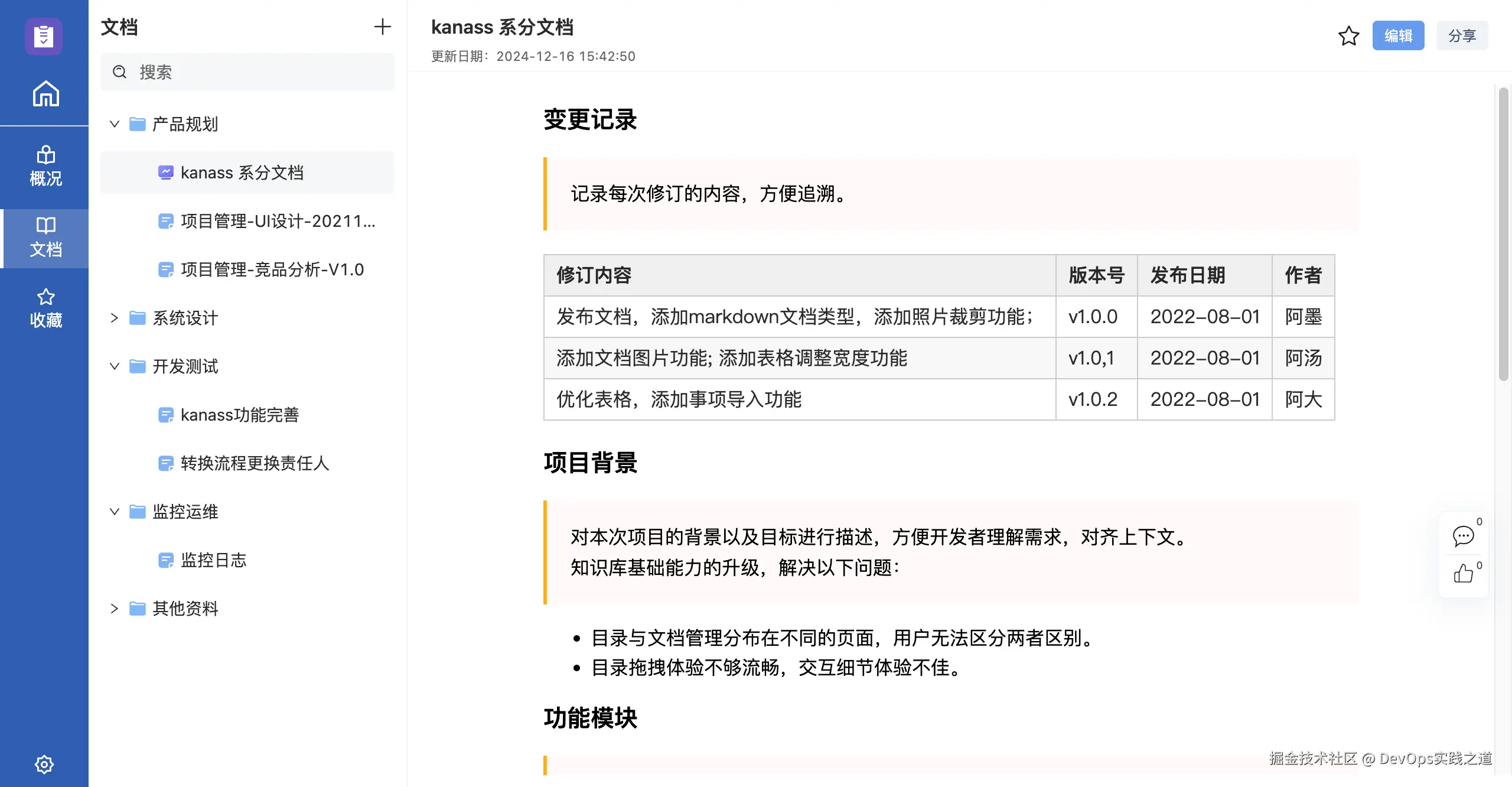Star this document as favorite
Viewport: 1512px width, 787px height.
[x=1348, y=36]
